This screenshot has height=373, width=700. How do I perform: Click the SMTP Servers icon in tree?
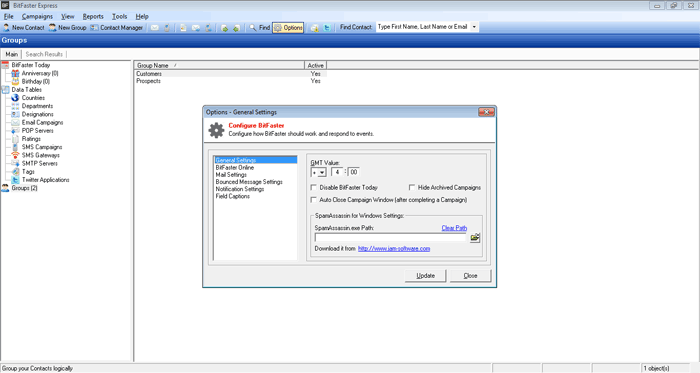[x=15, y=163]
